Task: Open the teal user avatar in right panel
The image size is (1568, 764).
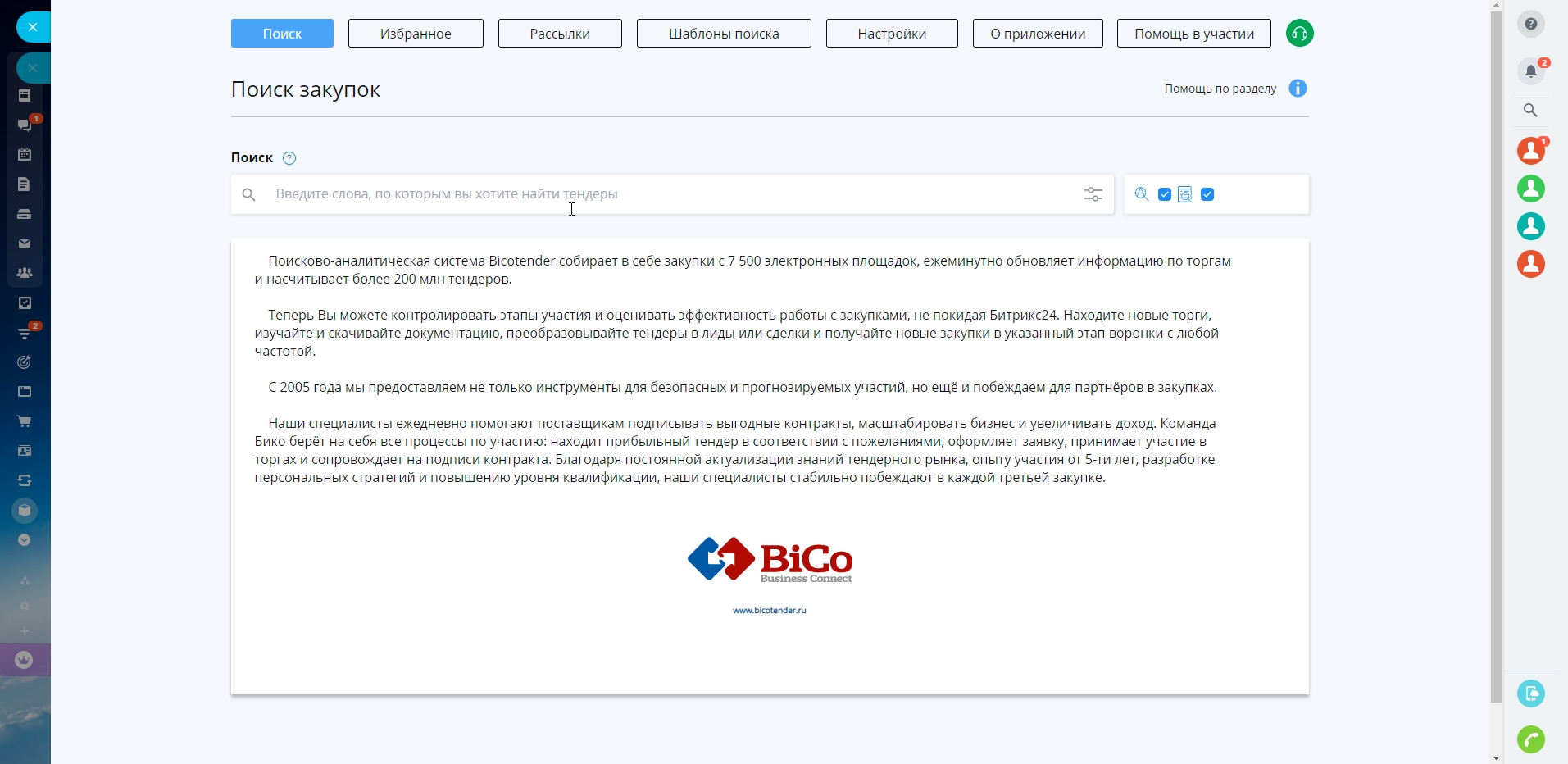Action: pyautogui.click(x=1531, y=226)
